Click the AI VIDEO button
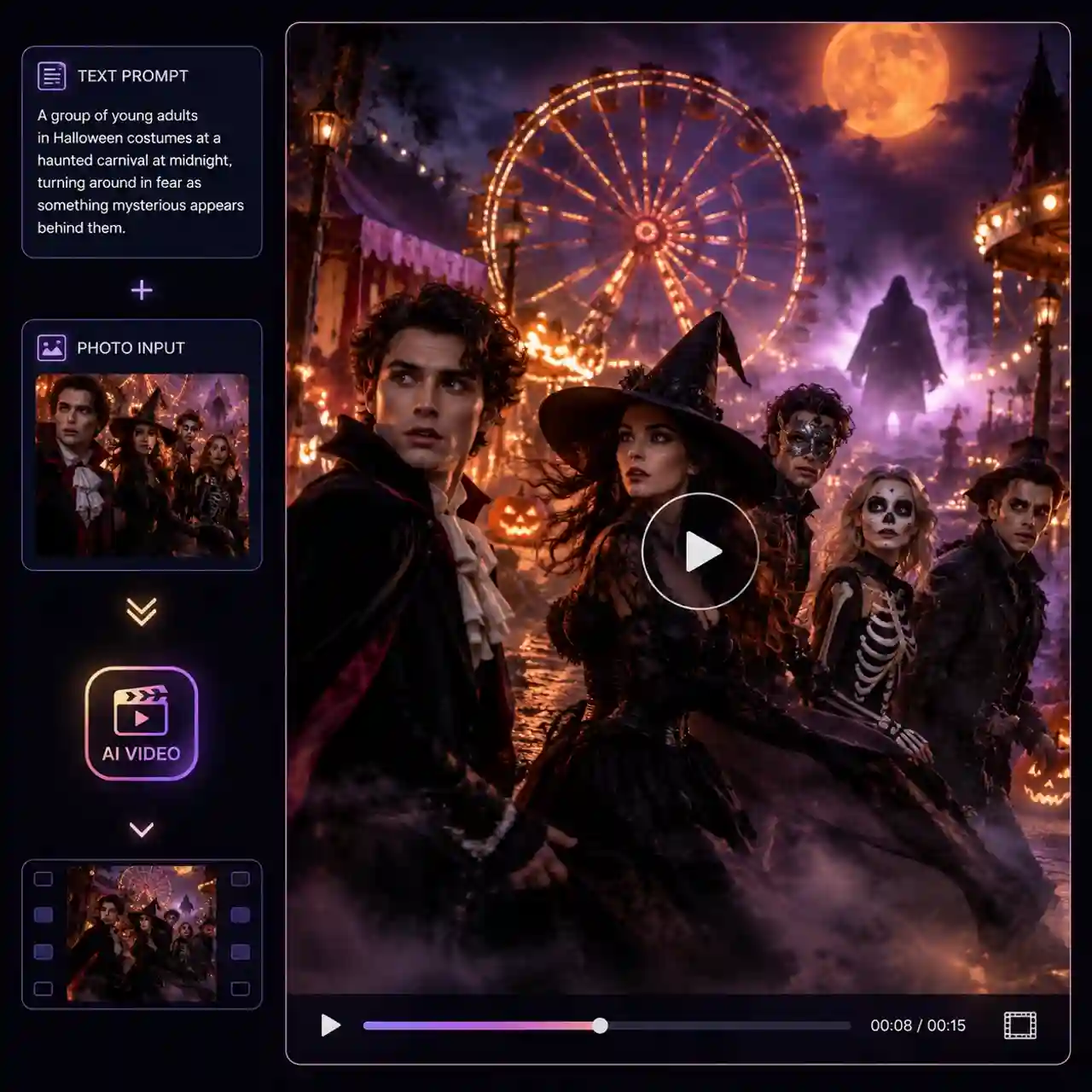The width and height of the screenshot is (1092, 1092). click(142, 723)
